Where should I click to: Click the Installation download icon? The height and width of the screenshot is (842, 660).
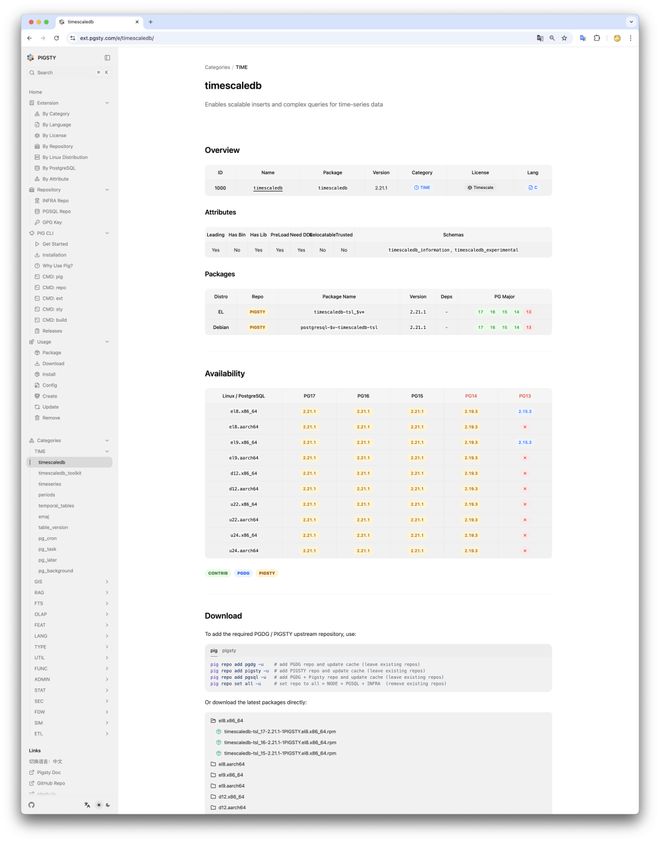37,255
